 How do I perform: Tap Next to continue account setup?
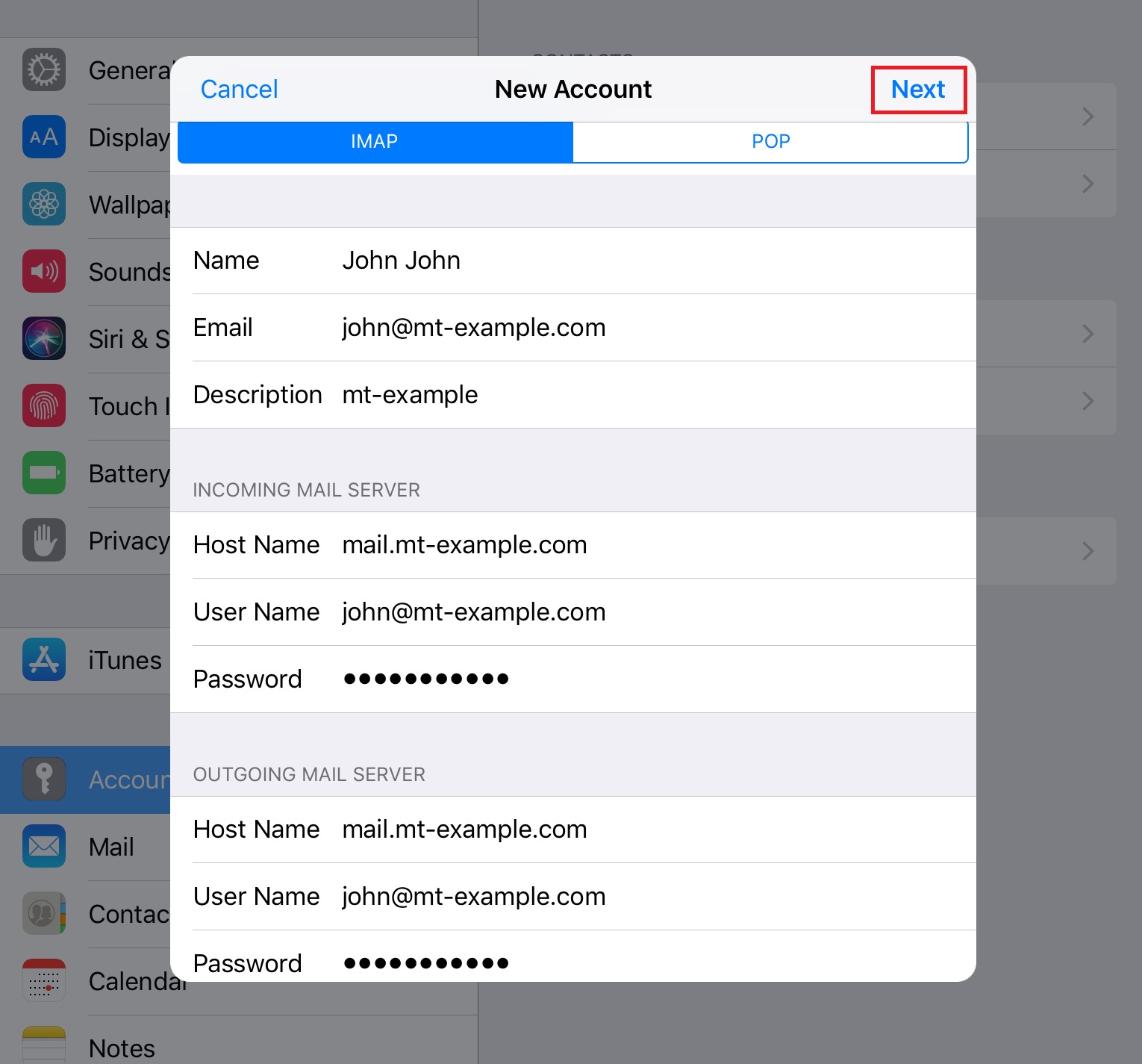pos(918,90)
